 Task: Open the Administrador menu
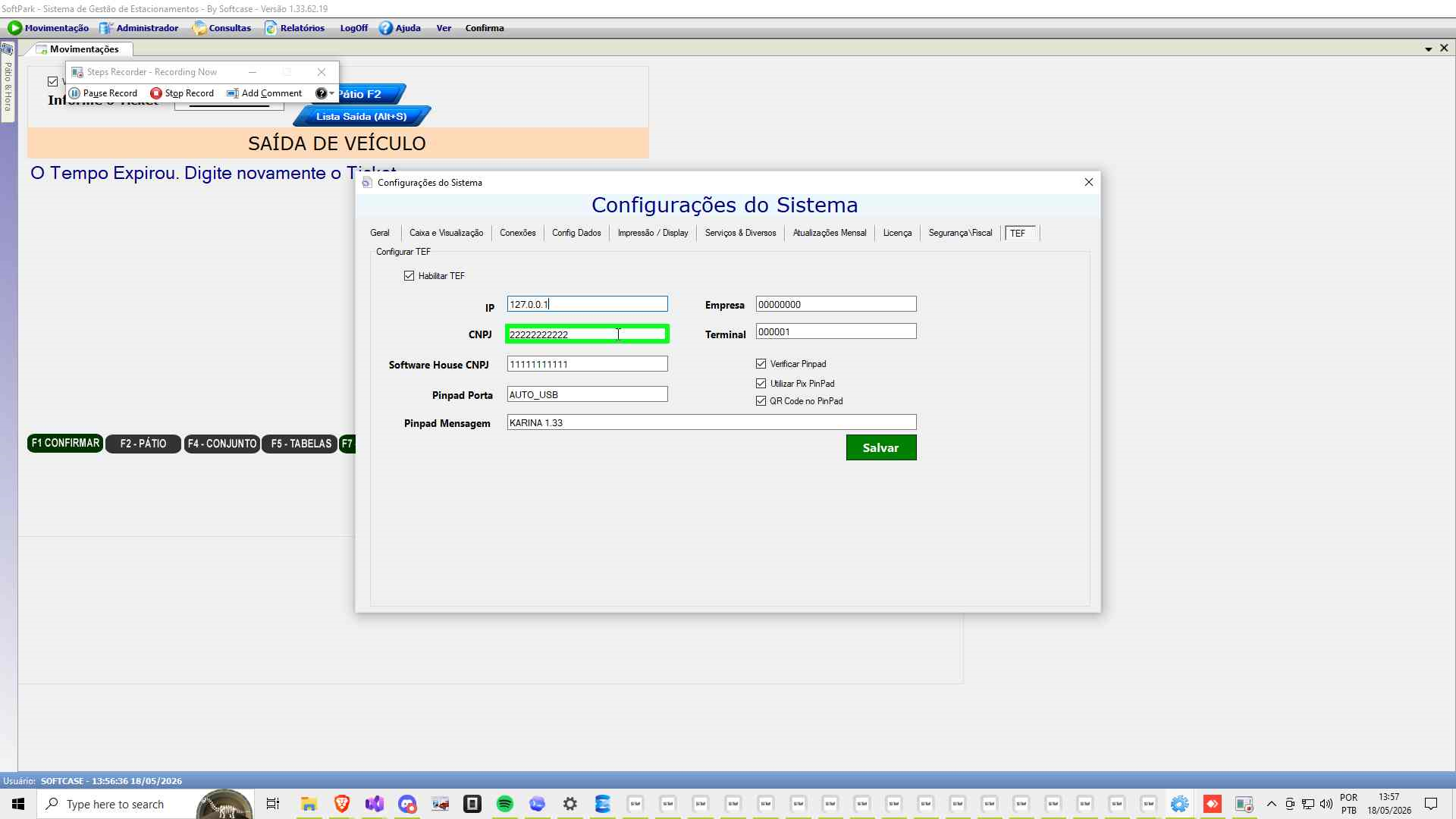[139, 28]
